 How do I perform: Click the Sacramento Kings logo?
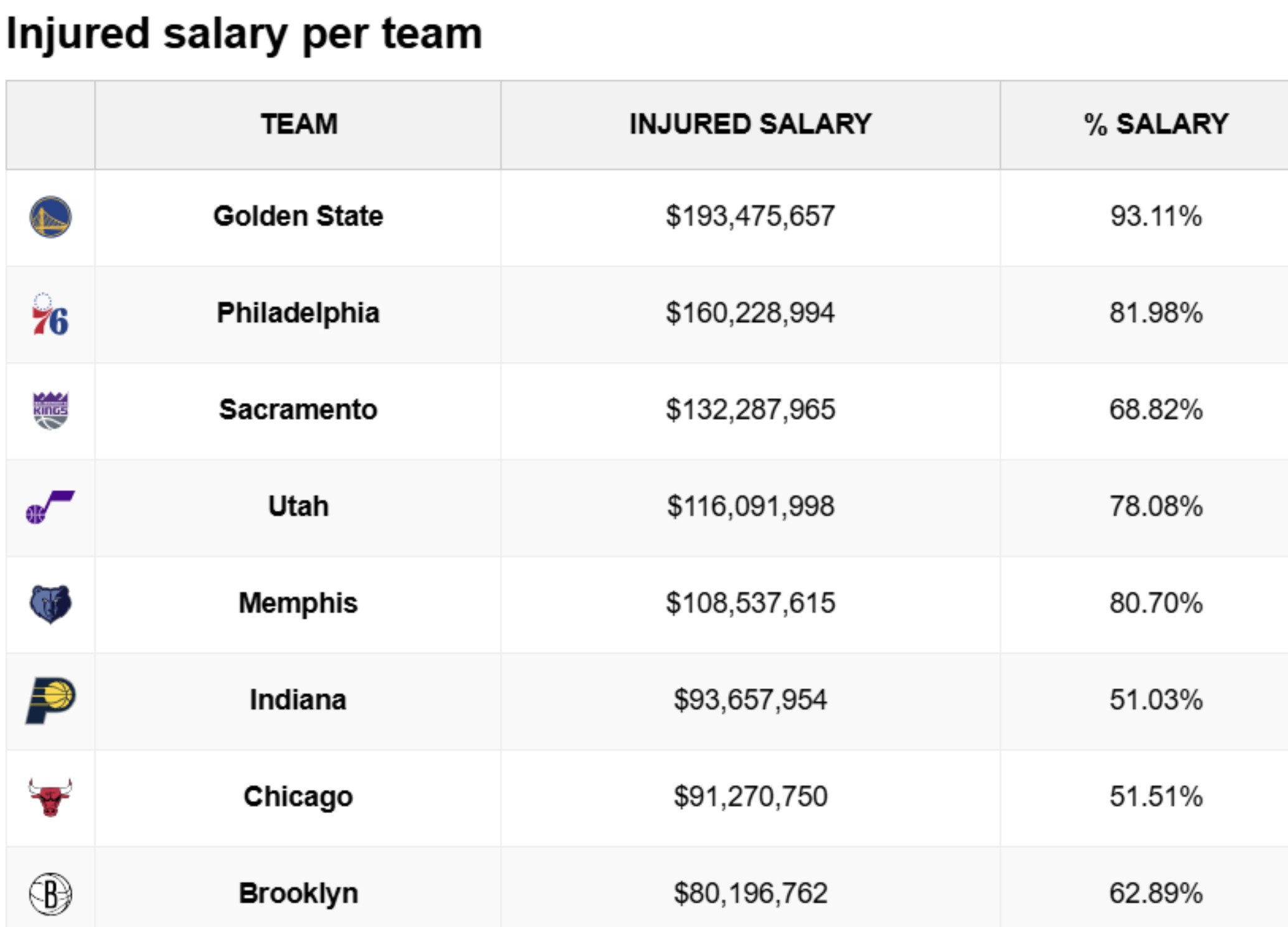coord(50,411)
